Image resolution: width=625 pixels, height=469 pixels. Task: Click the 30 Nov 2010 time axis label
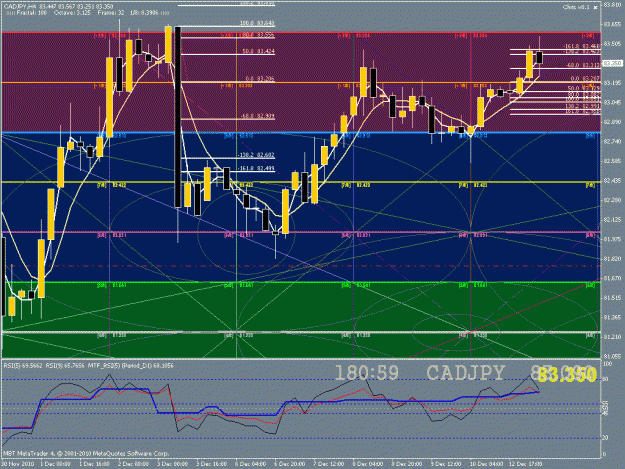pyautogui.click(x=18, y=464)
